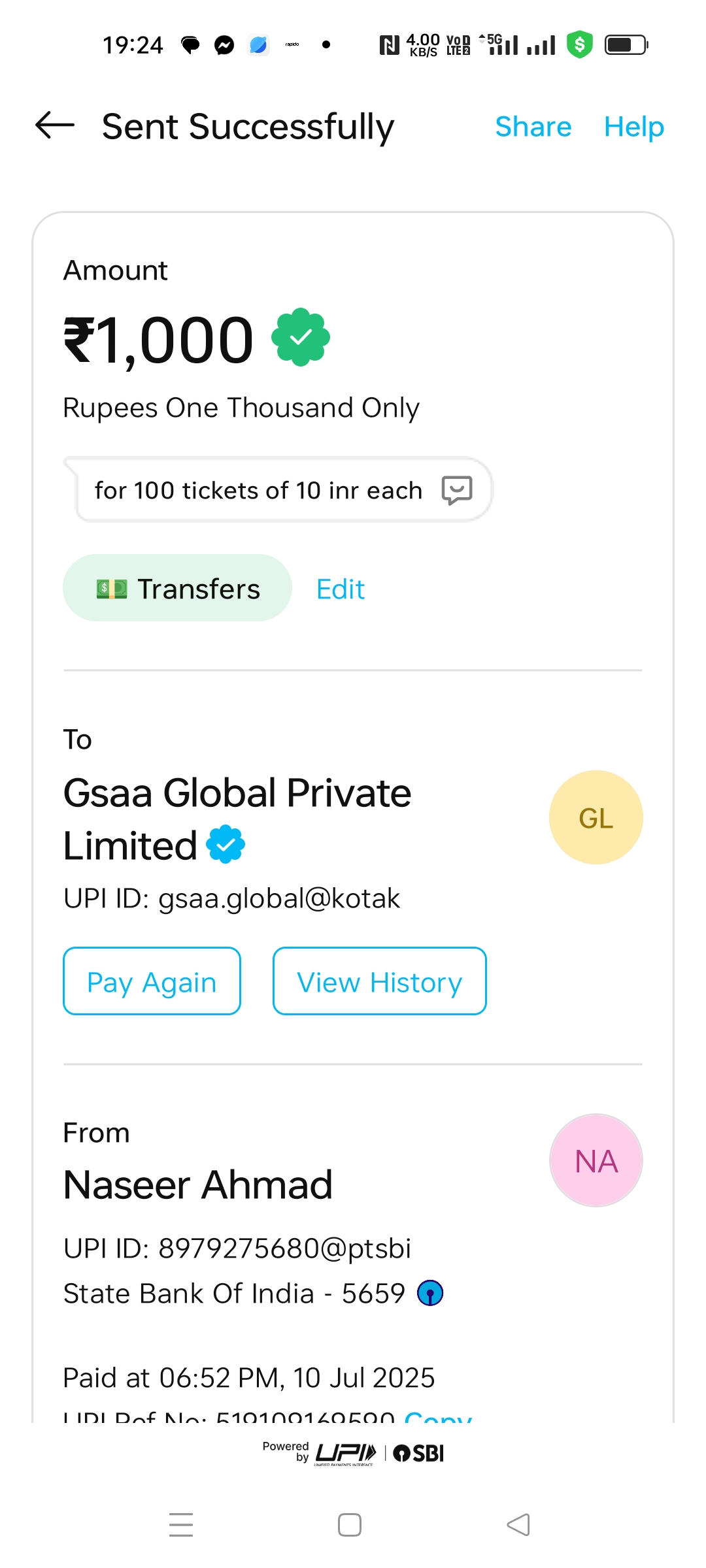Open View History for this payee
The height and width of the screenshot is (1568, 706).
tap(379, 981)
